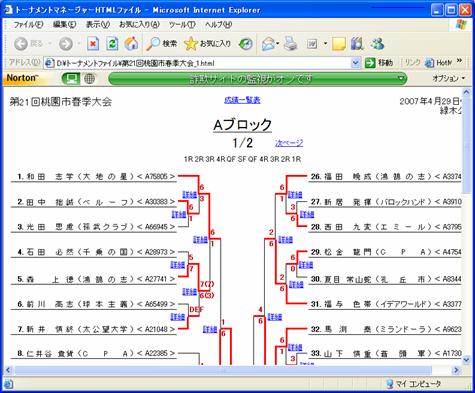The height and width of the screenshot is (393, 475).
Task: Expand the address bar dropdown arrow
Action: [356, 63]
